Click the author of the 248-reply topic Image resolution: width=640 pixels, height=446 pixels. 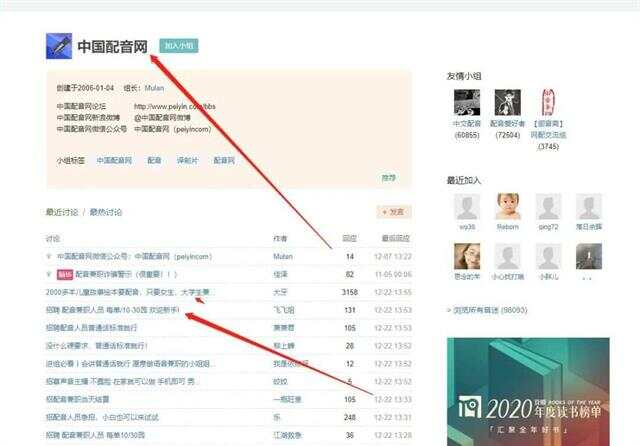click(x=277, y=417)
